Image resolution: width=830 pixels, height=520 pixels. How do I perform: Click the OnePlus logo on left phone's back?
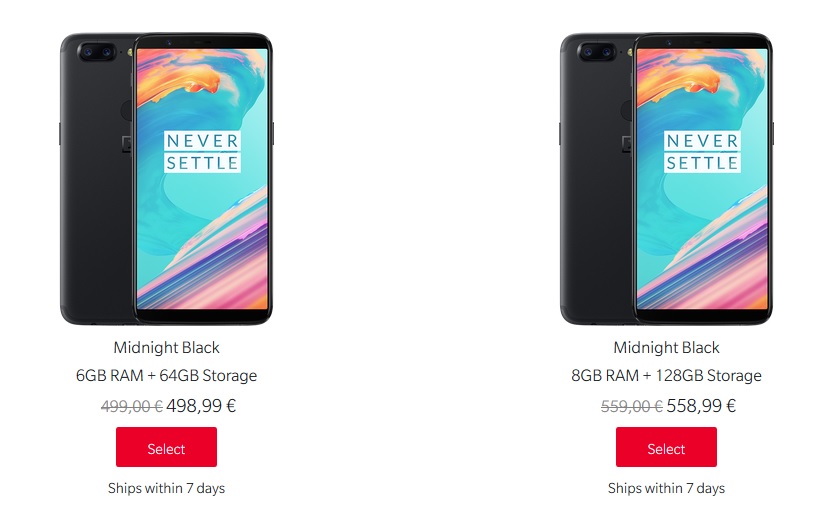(127, 144)
